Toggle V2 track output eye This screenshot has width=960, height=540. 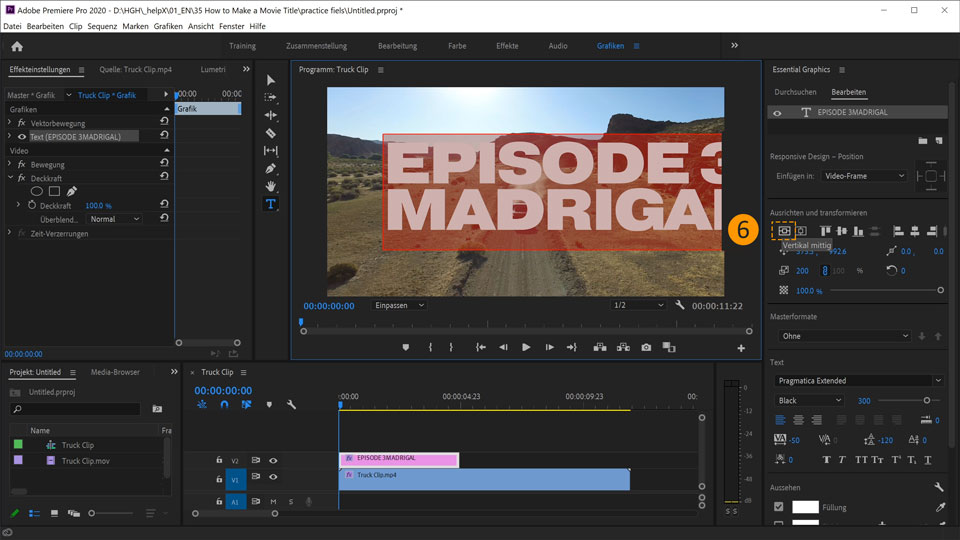273,461
